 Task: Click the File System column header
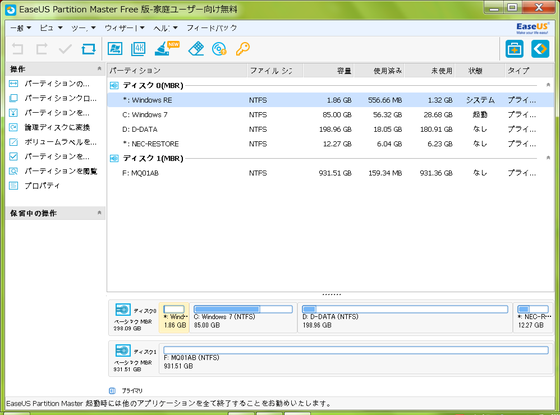[275, 71]
